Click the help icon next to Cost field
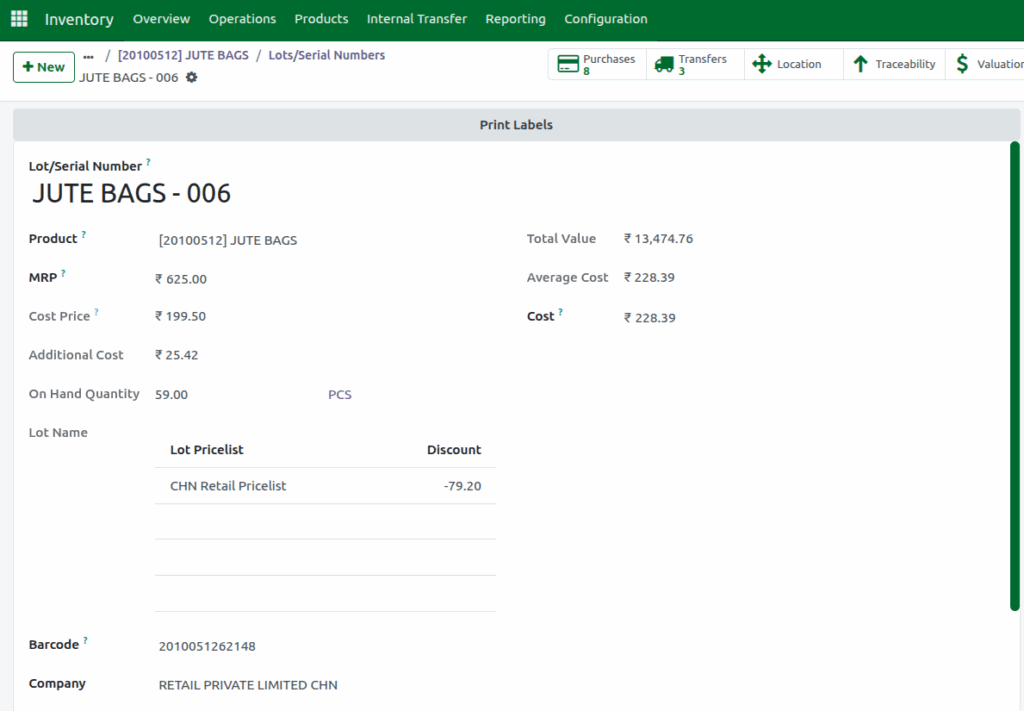 click(562, 310)
